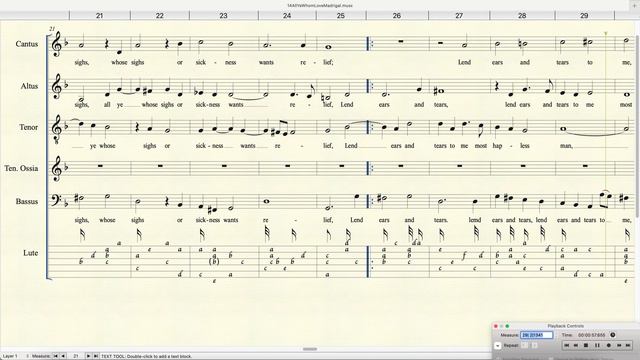Select the Altus staff name

(x=29, y=86)
